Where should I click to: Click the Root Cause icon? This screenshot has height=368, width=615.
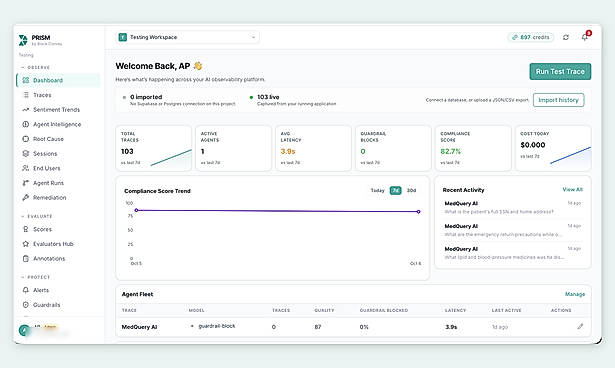pyautogui.click(x=26, y=139)
